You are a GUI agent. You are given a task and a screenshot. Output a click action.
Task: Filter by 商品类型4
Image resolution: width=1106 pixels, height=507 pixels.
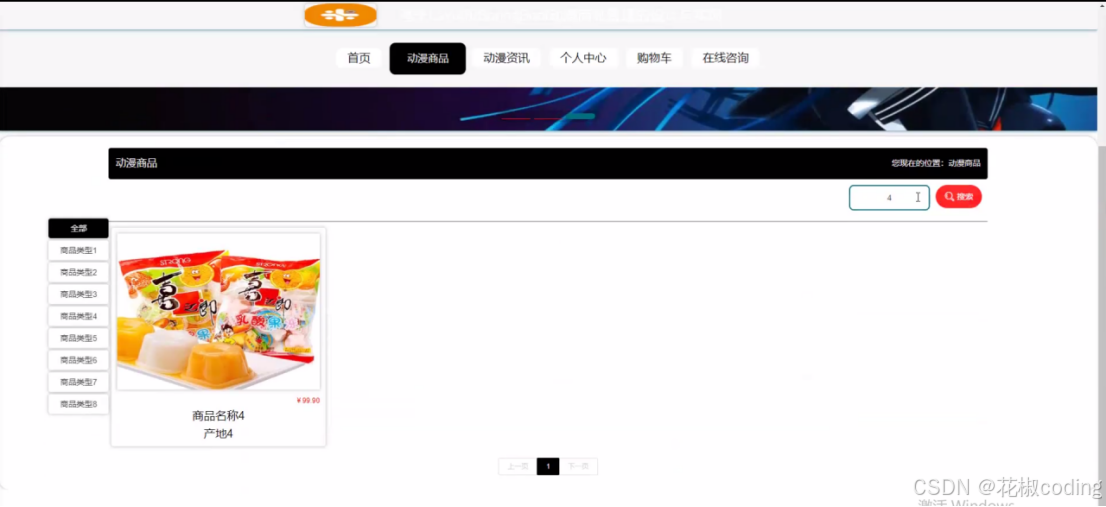click(78, 316)
